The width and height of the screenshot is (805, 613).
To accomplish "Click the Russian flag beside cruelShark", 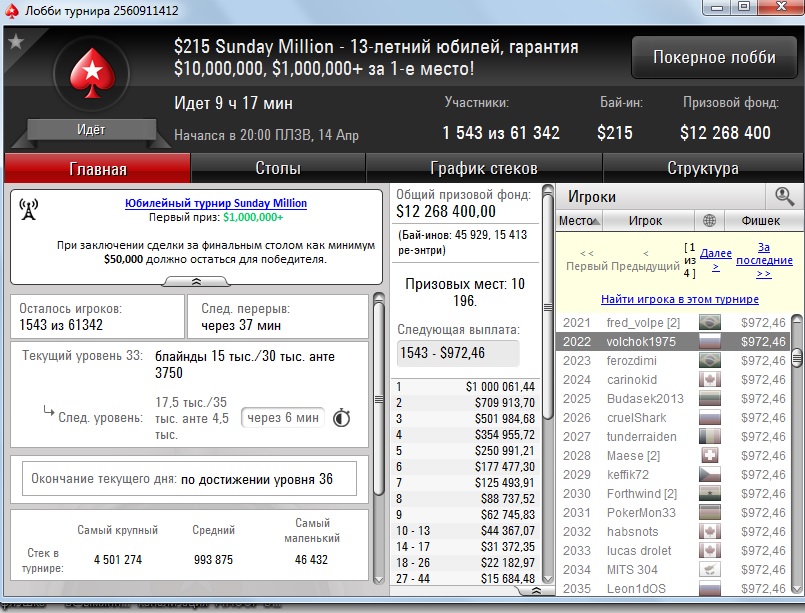I will (710, 417).
